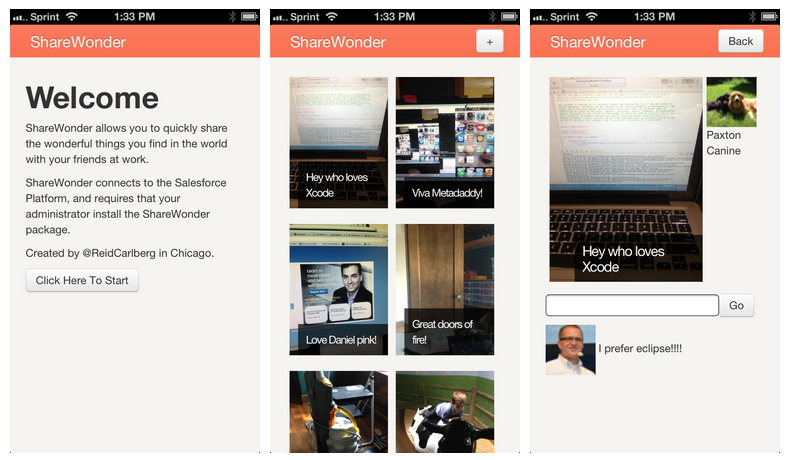The image size is (790, 460).
Task: Focus the comment text input field
Action: pyautogui.click(x=632, y=305)
